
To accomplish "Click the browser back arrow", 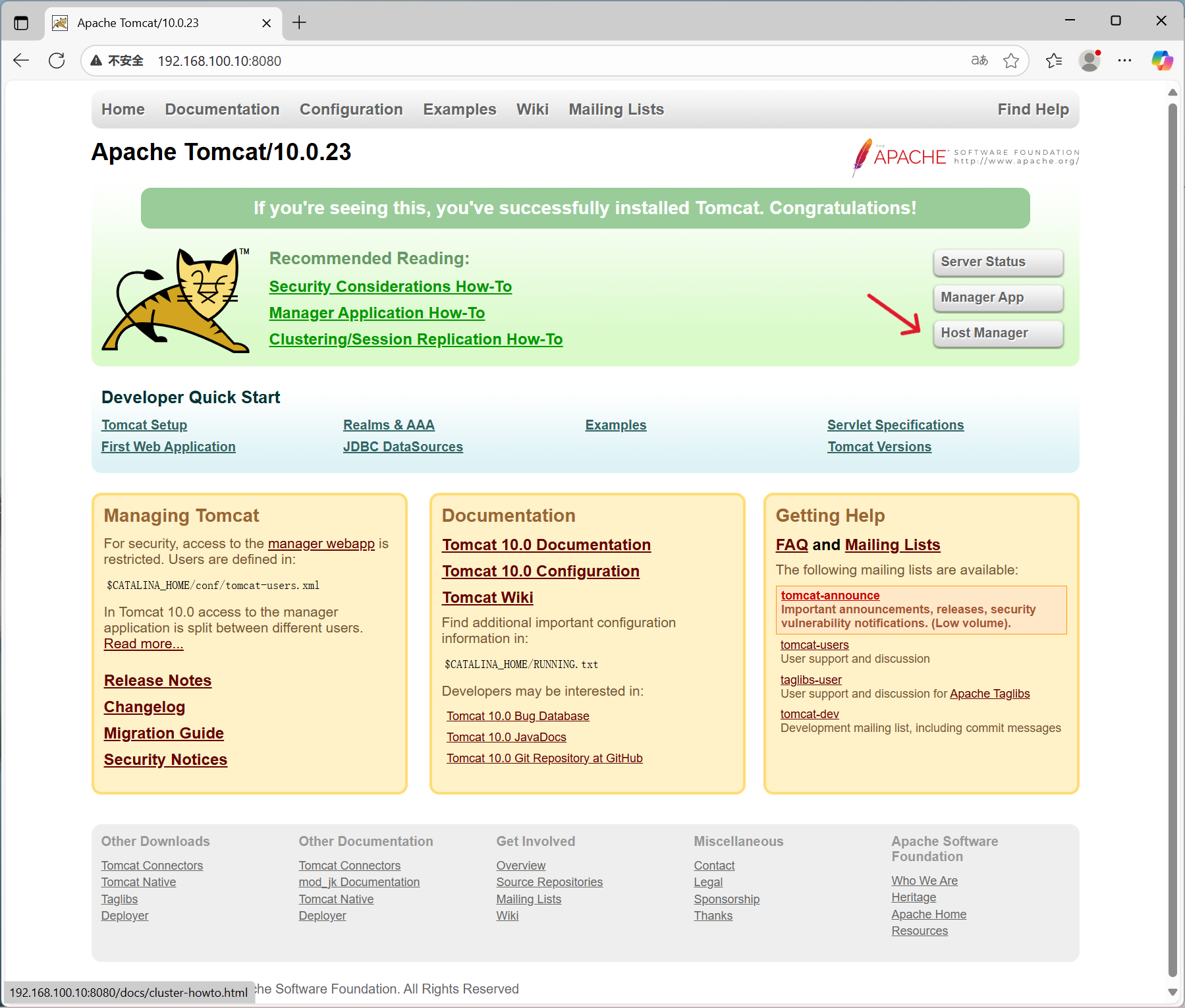I will 21,61.
